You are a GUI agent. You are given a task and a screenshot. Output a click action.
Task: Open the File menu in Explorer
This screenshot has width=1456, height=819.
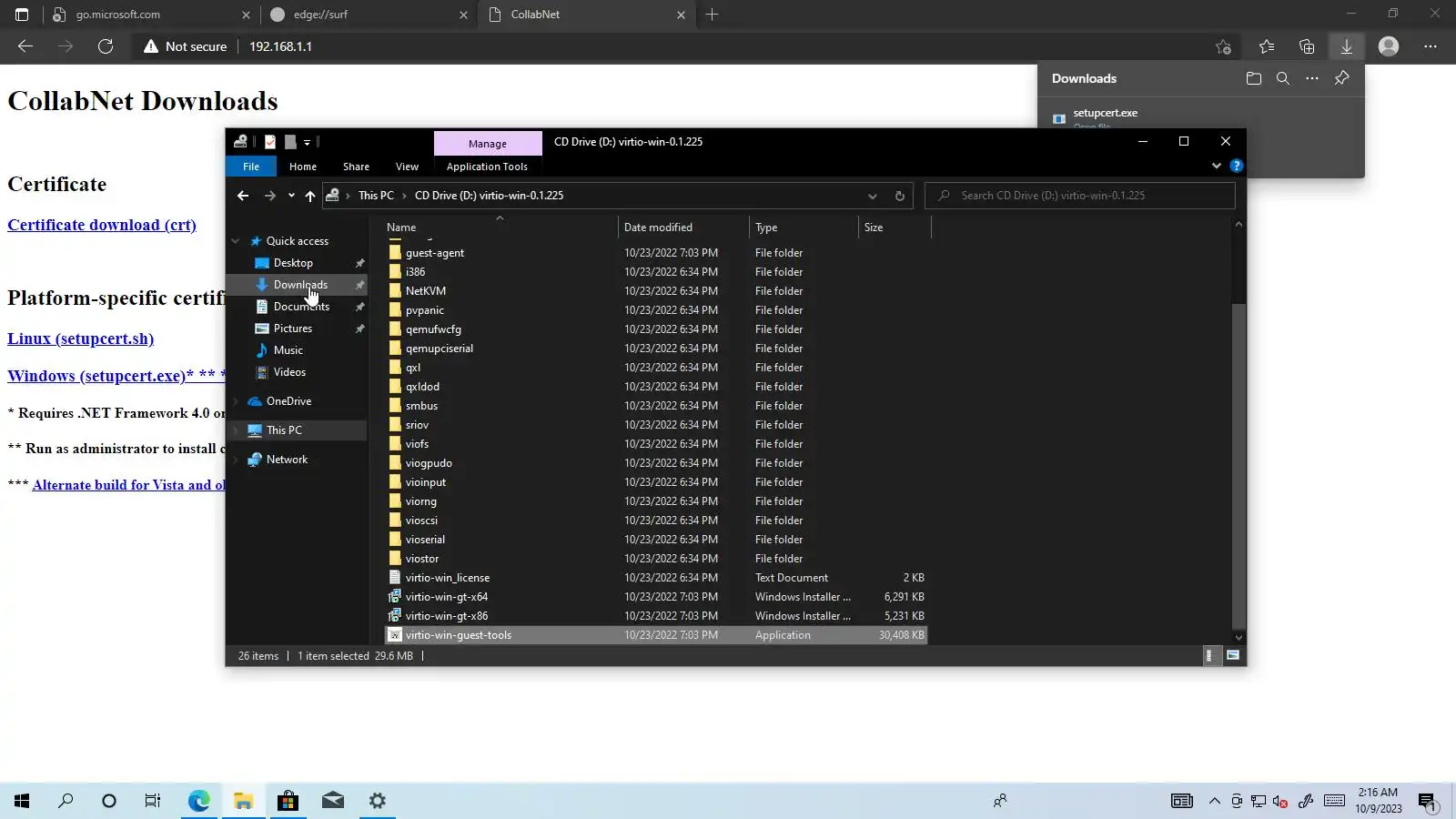point(251,167)
